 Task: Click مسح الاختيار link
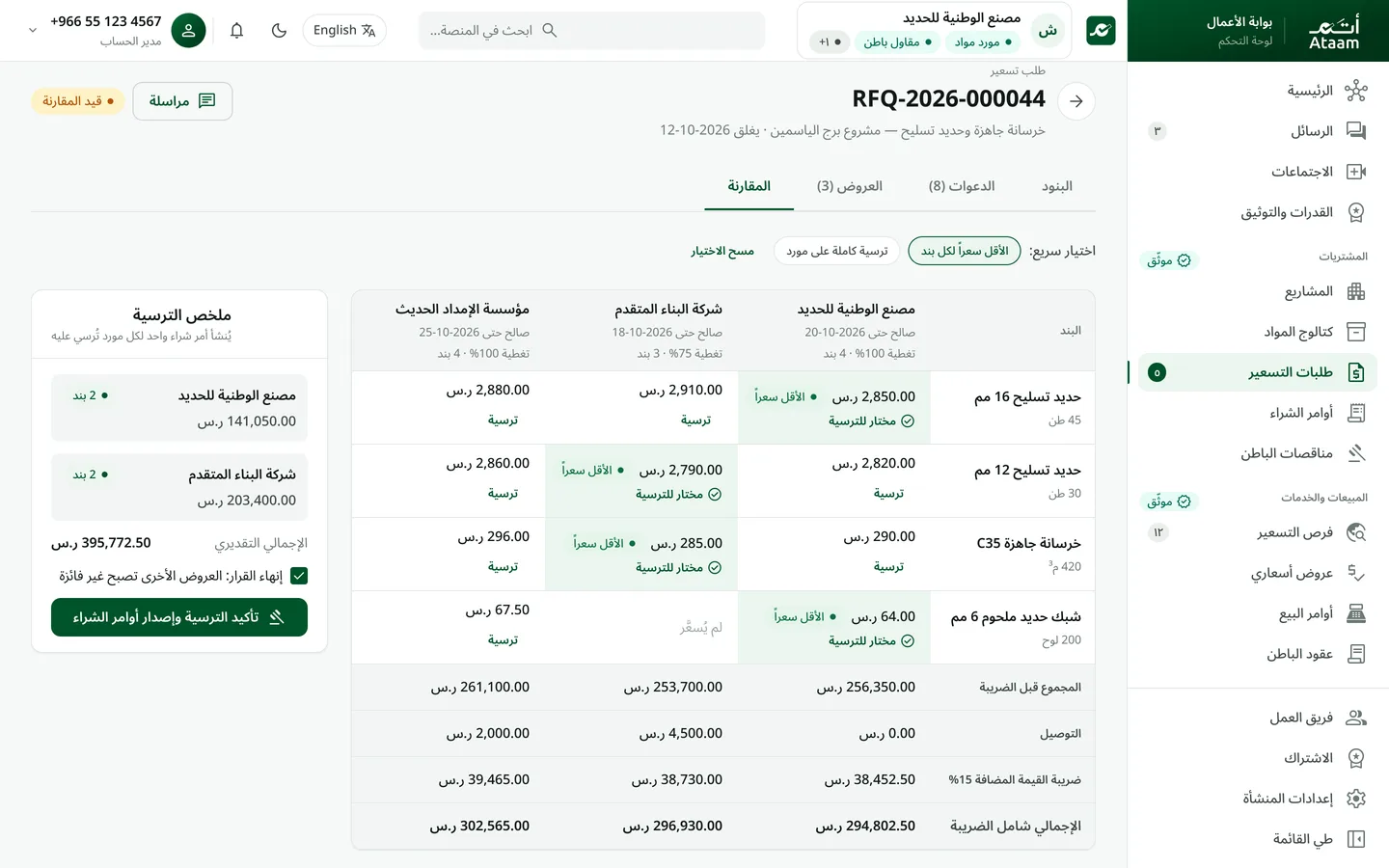(722, 251)
